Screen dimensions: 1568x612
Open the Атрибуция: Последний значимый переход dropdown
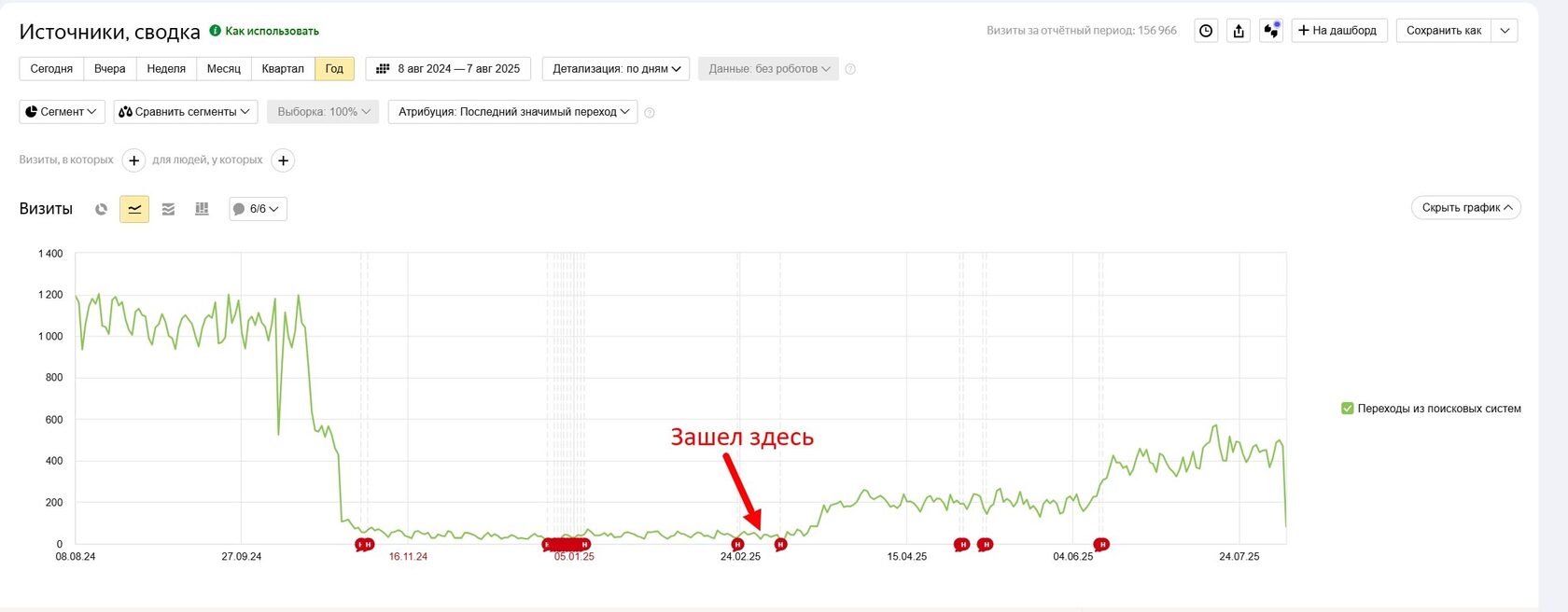coord(512,112)
